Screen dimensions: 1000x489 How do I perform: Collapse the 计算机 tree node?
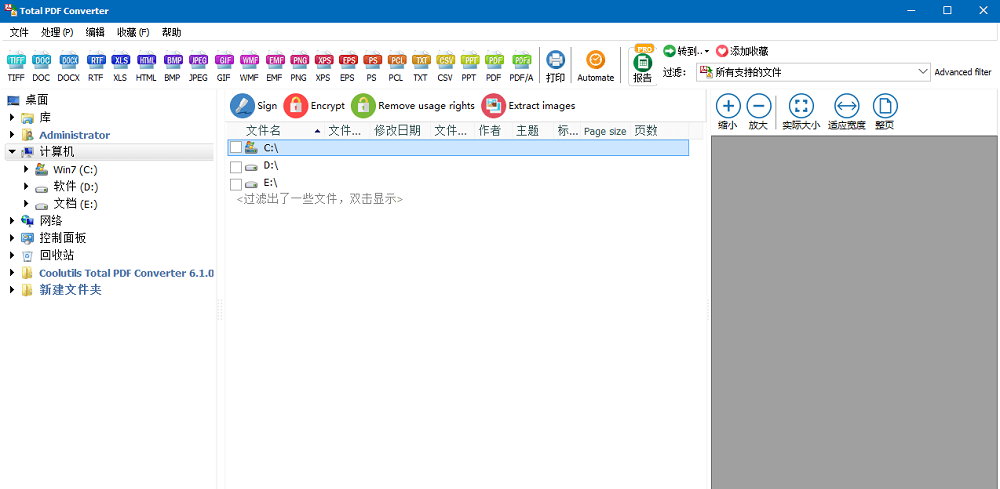click(x=11, y=152)
